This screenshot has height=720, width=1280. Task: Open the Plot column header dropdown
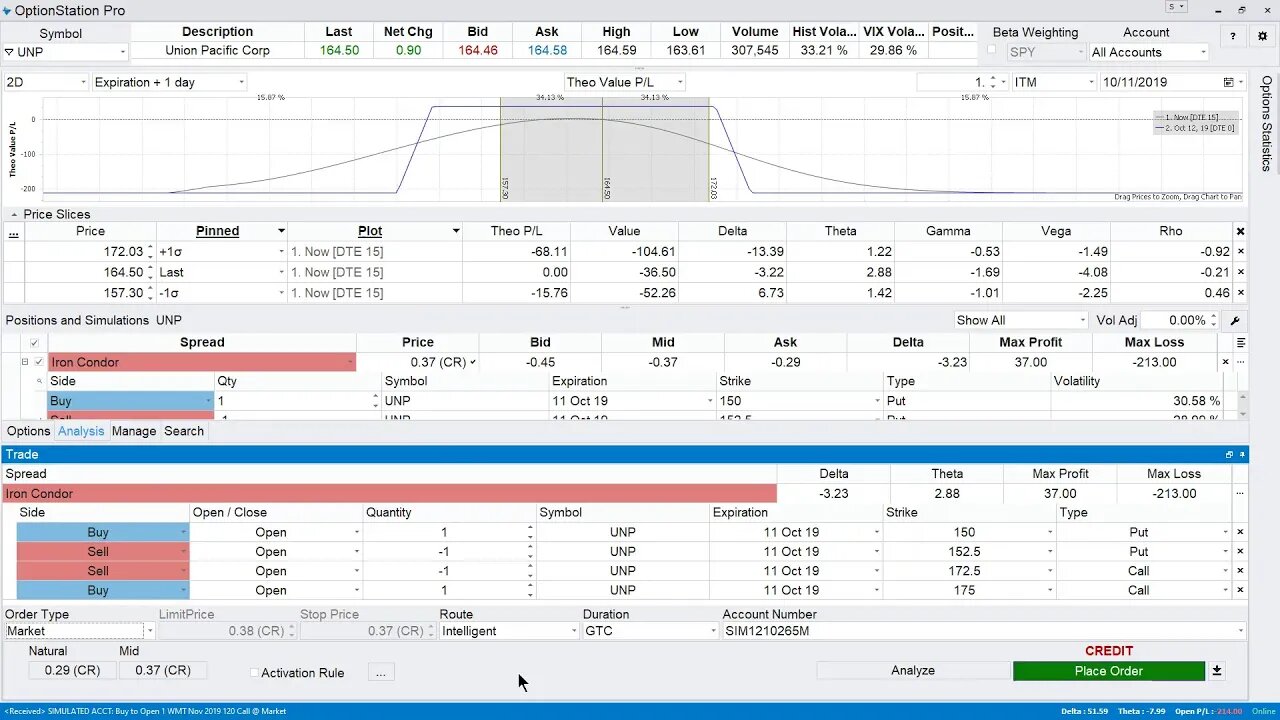coord(456,231)
